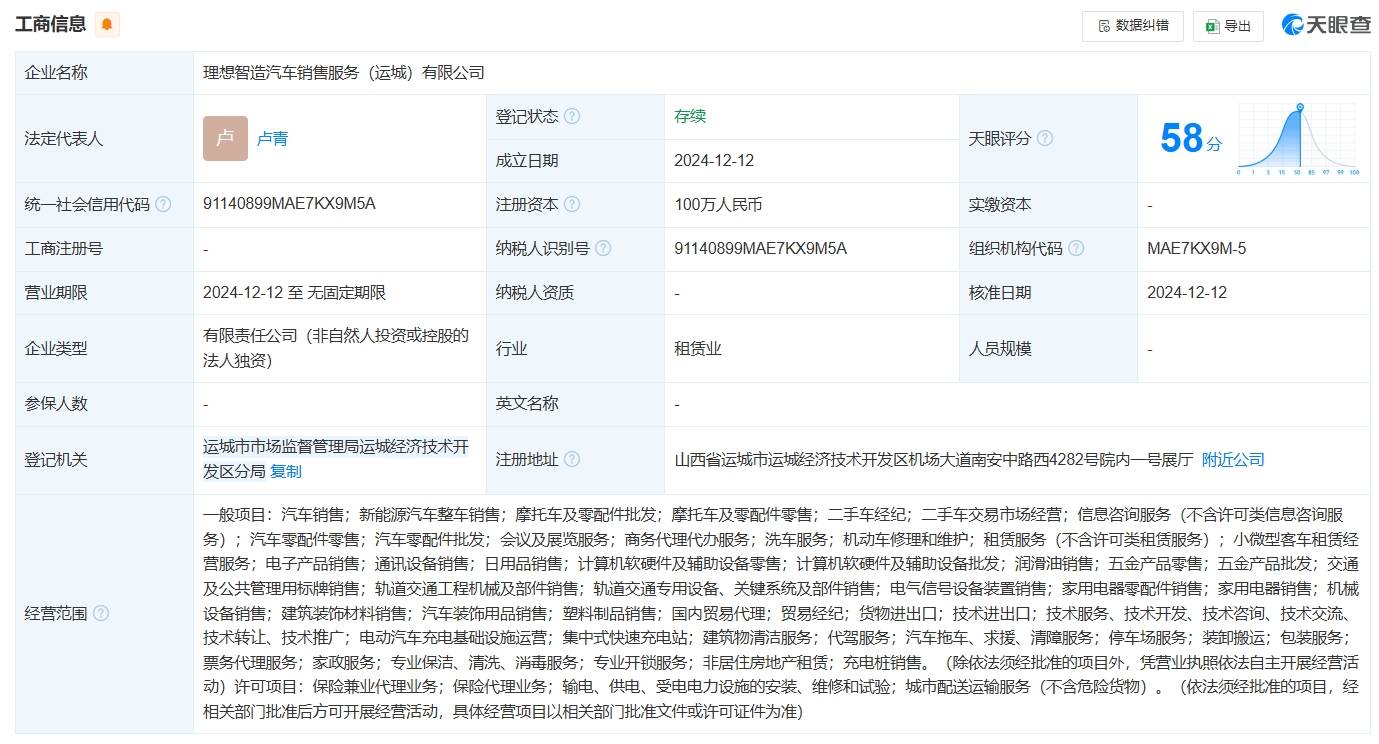
Task: Click help icon beside 组织机构代码
Action: [1076, 248]
